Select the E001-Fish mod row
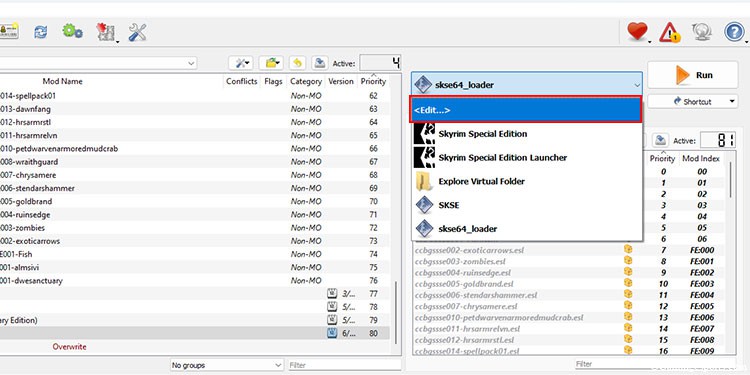This screenshot has height=375, width=750. pos(195,254)
